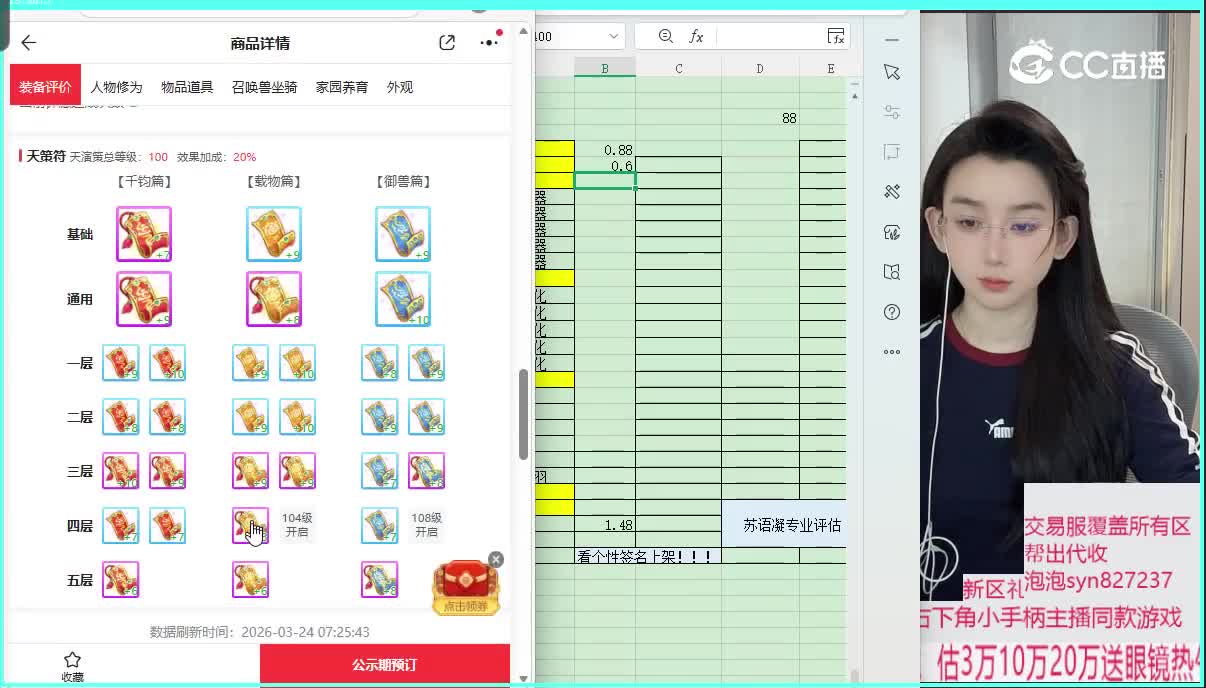Click the 公示期预订 button
1206x688 pixels.
point(384,665)
